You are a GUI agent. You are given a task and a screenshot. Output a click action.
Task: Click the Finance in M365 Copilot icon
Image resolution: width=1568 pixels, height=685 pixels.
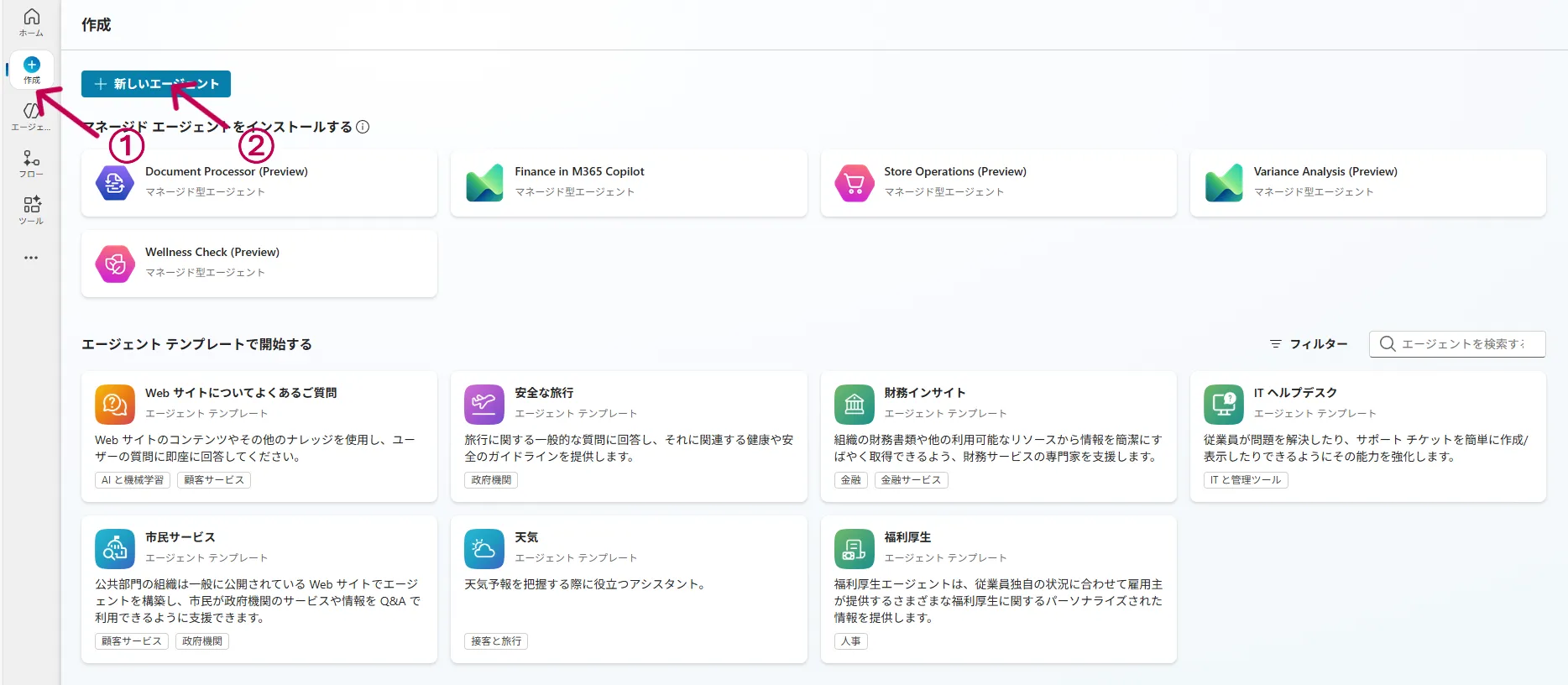click(484, 183)
